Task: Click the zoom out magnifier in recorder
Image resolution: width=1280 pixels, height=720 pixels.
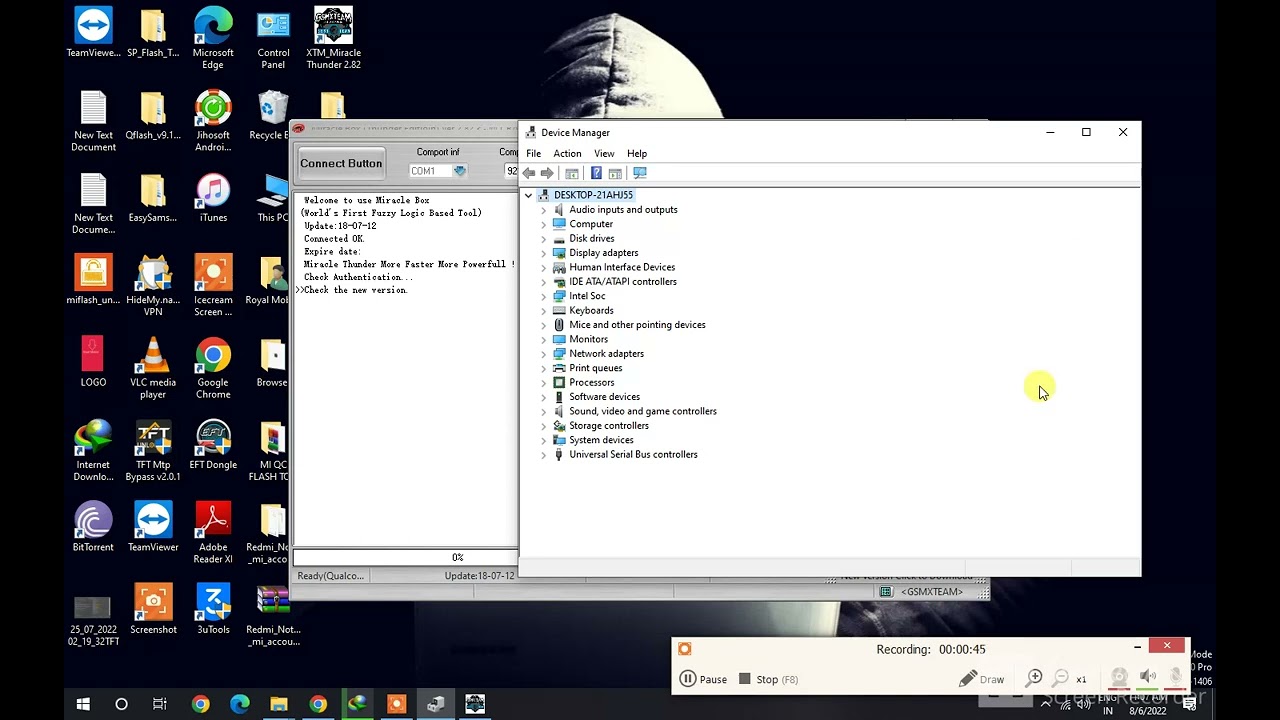Action: point(1061,679)
